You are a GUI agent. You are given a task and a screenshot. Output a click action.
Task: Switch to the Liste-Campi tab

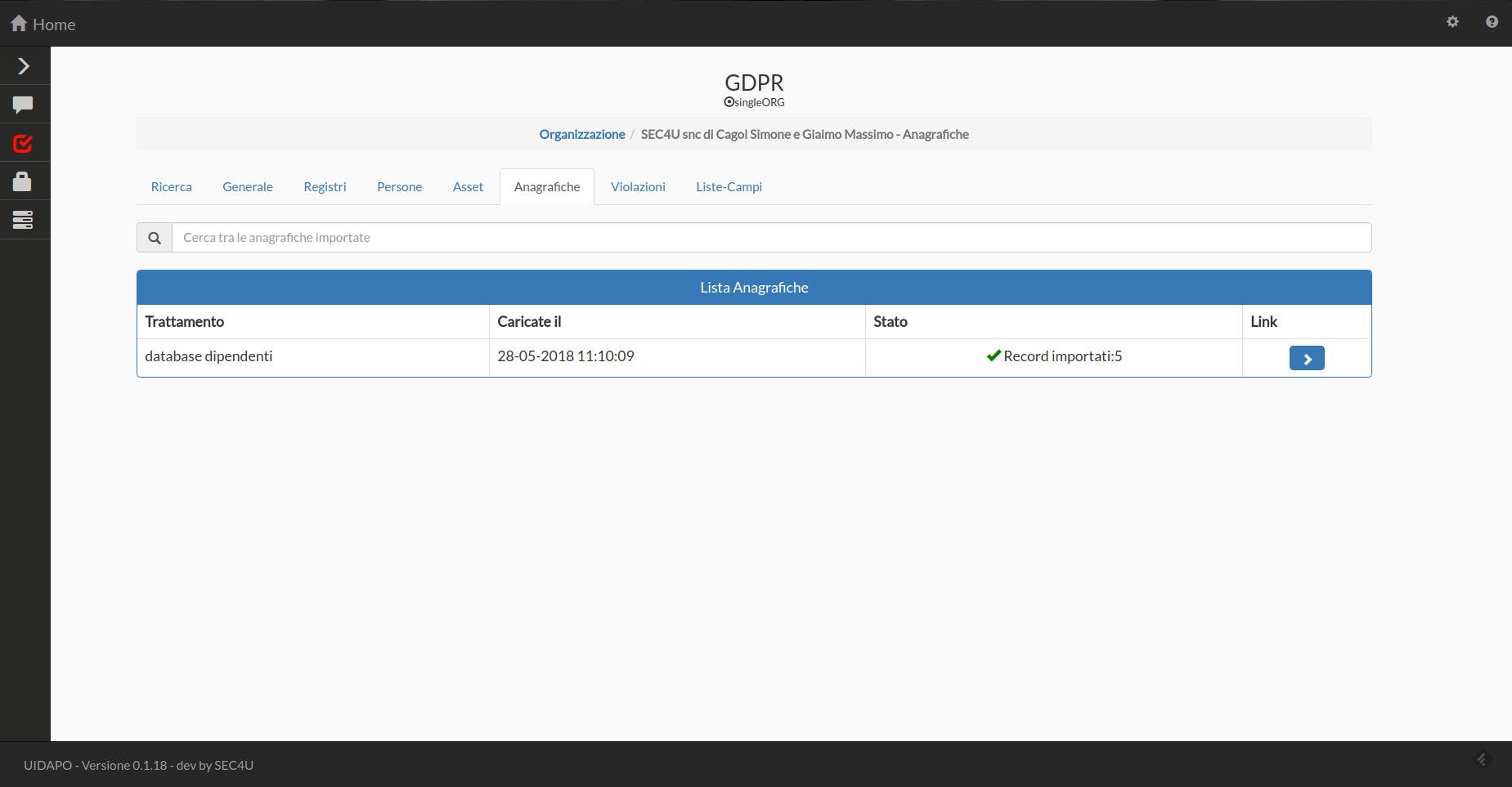point(729,186)
